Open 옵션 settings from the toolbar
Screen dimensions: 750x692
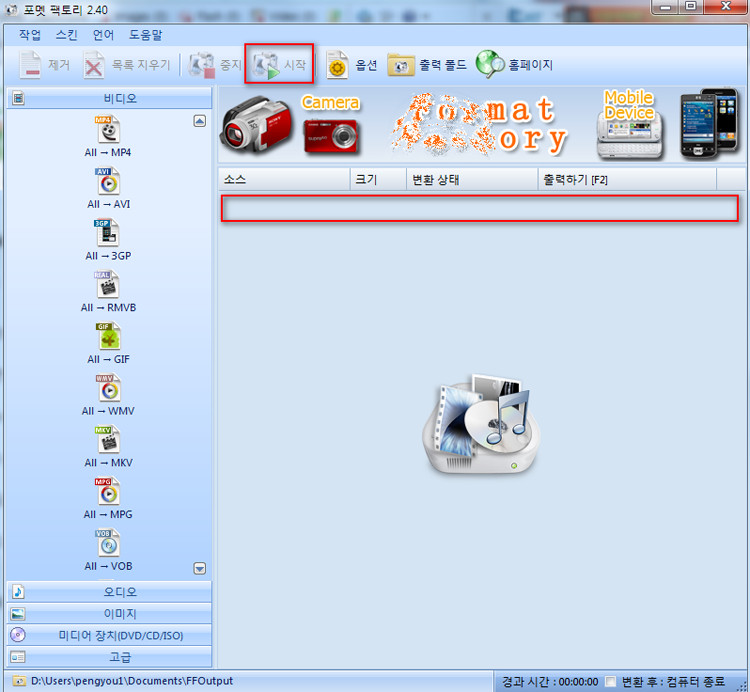click(x=351, y=65)
